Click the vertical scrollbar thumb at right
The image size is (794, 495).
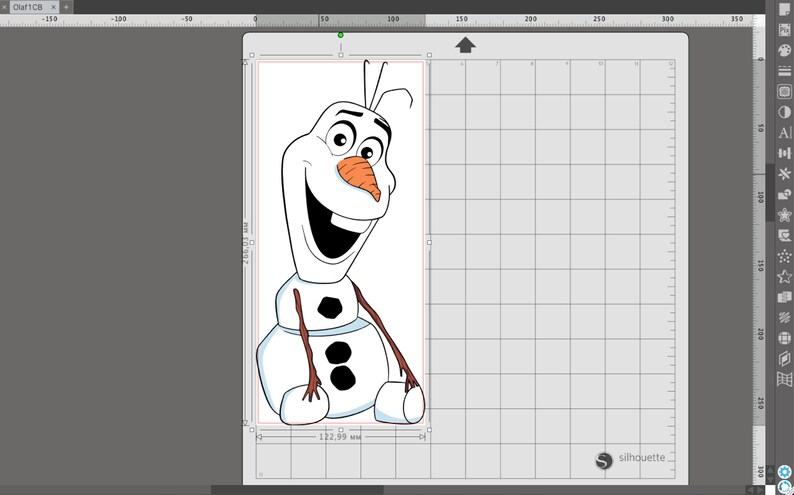[x=770, y=192]
